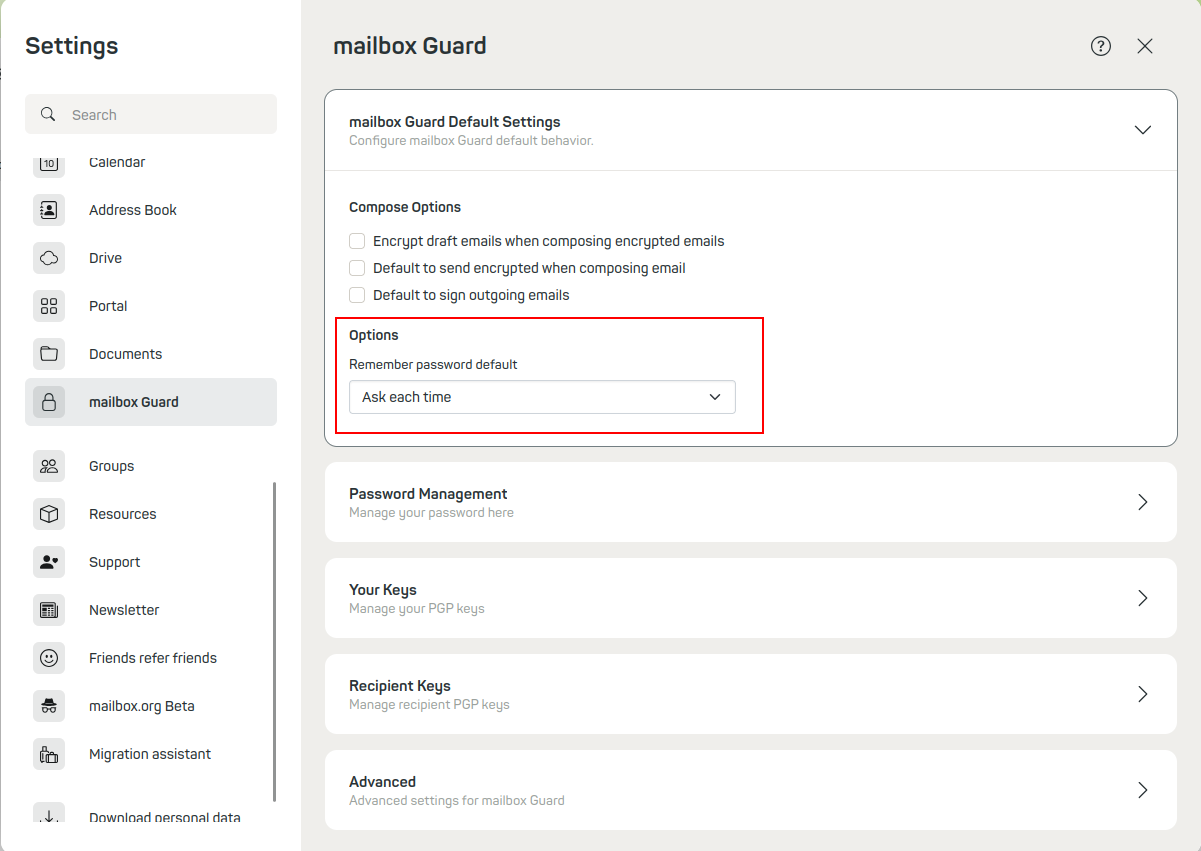Select Newsletter in the sidebar
This screenshot has height=851, width=1201.
coord(124,609)
